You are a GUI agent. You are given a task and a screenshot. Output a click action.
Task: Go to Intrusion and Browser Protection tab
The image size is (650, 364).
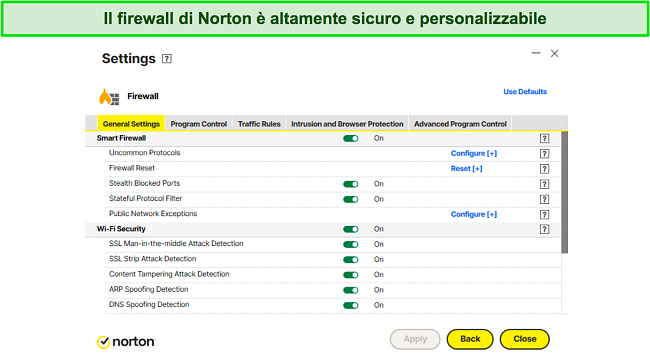pos(347,124)
